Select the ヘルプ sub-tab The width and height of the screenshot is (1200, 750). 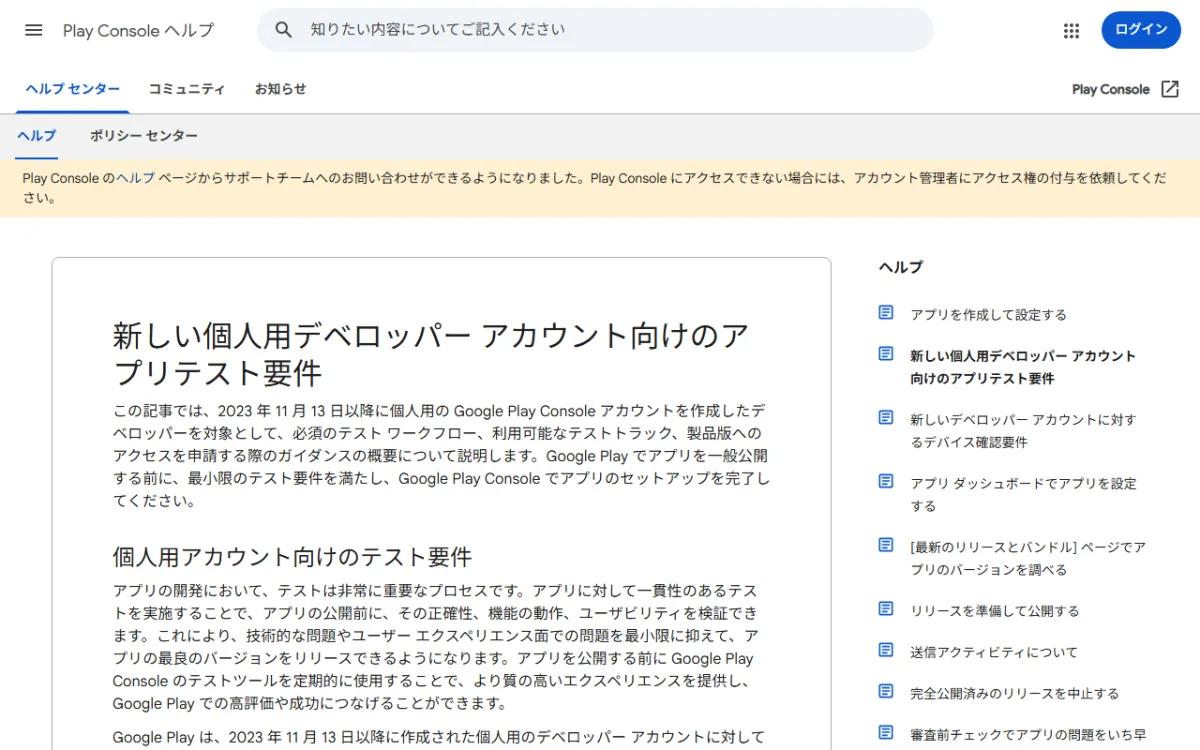click(x=37, y=136)
